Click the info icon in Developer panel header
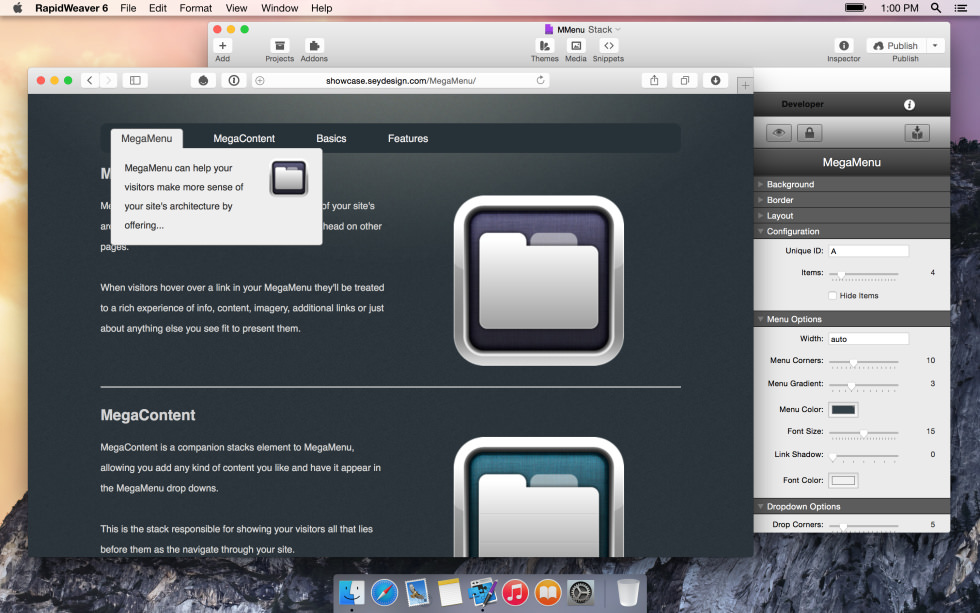The height and width of the screenshot is (613, 980). tap(909, 104)
